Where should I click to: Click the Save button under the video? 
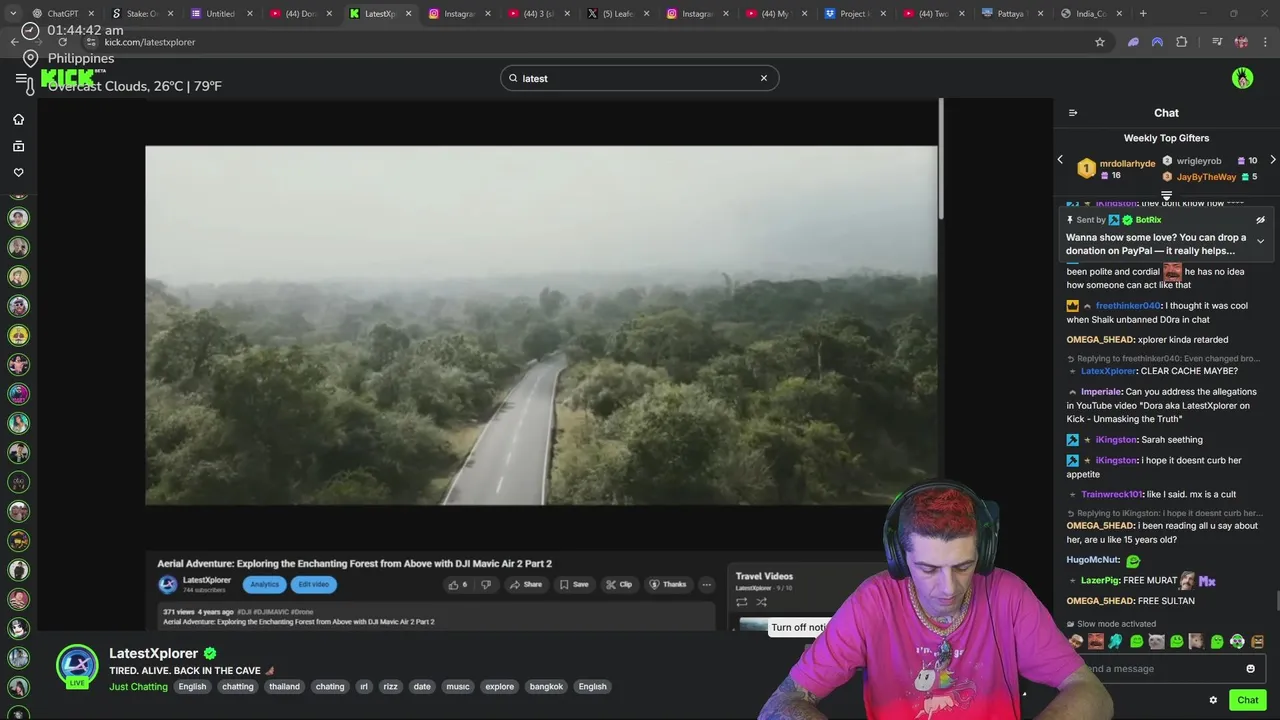tap(574, 585)
